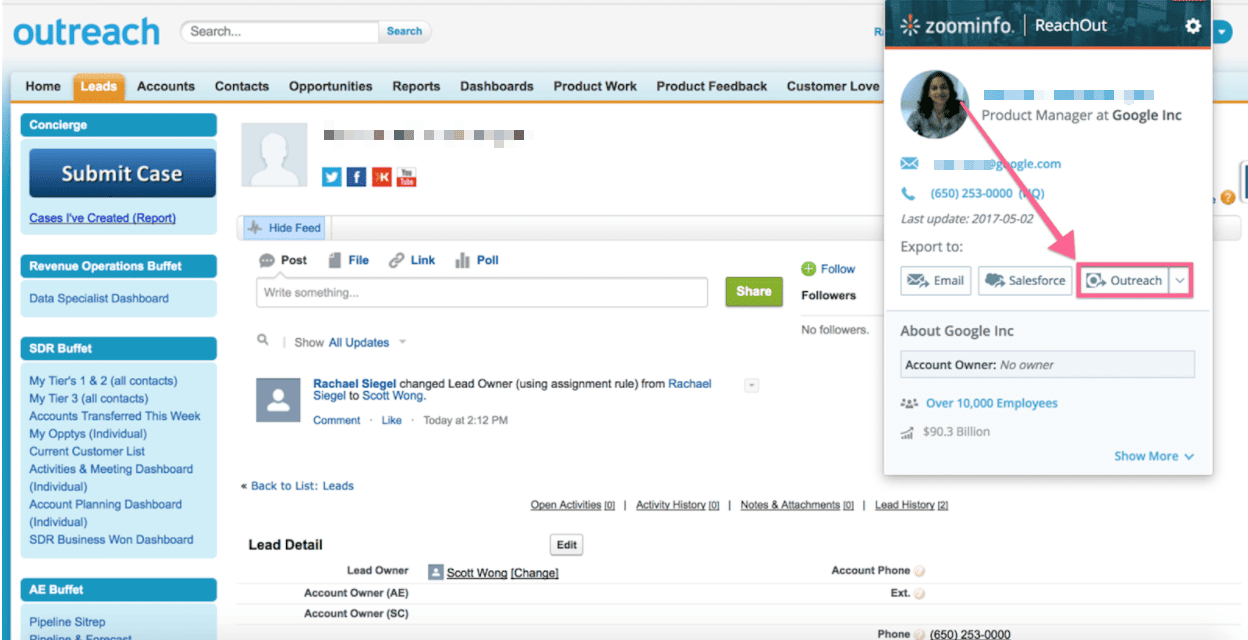Open the Customer Love tab

coord(833,86)
